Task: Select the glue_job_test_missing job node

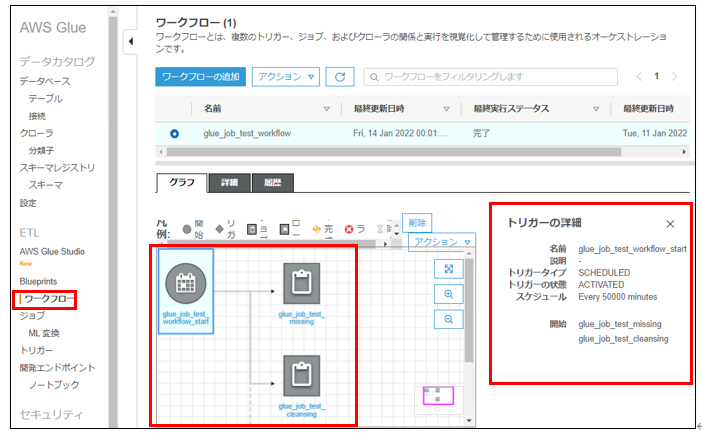Action: pos(302,293)
